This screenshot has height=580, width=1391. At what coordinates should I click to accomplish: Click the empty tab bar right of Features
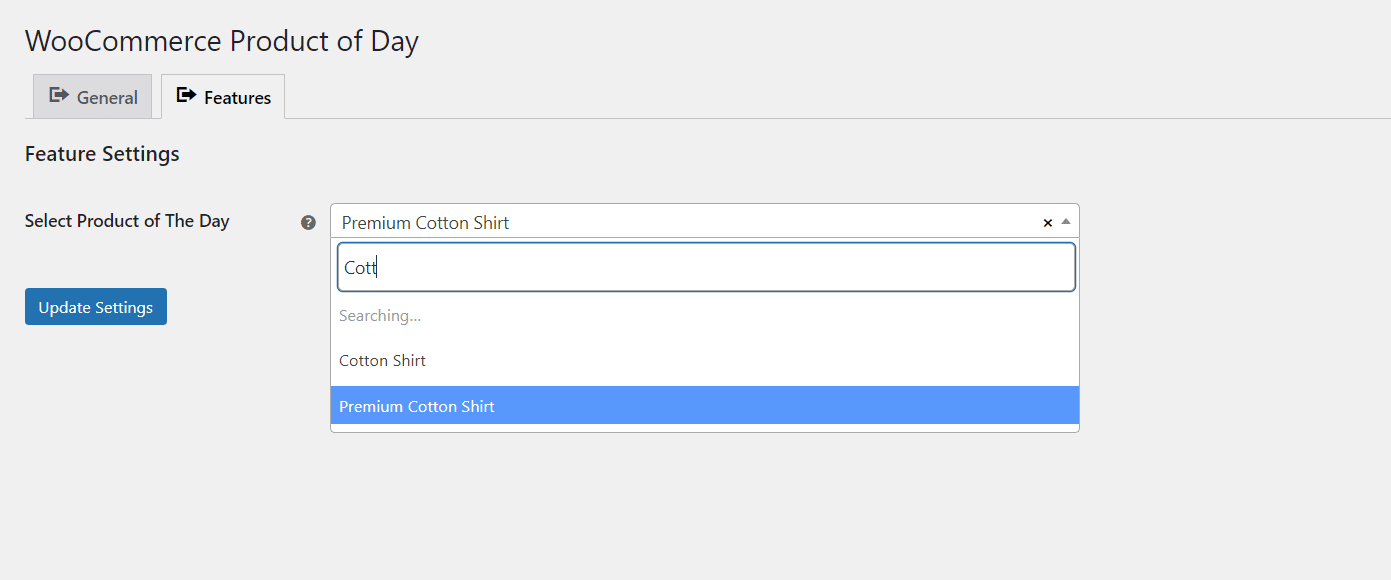[x=800, y=97]
